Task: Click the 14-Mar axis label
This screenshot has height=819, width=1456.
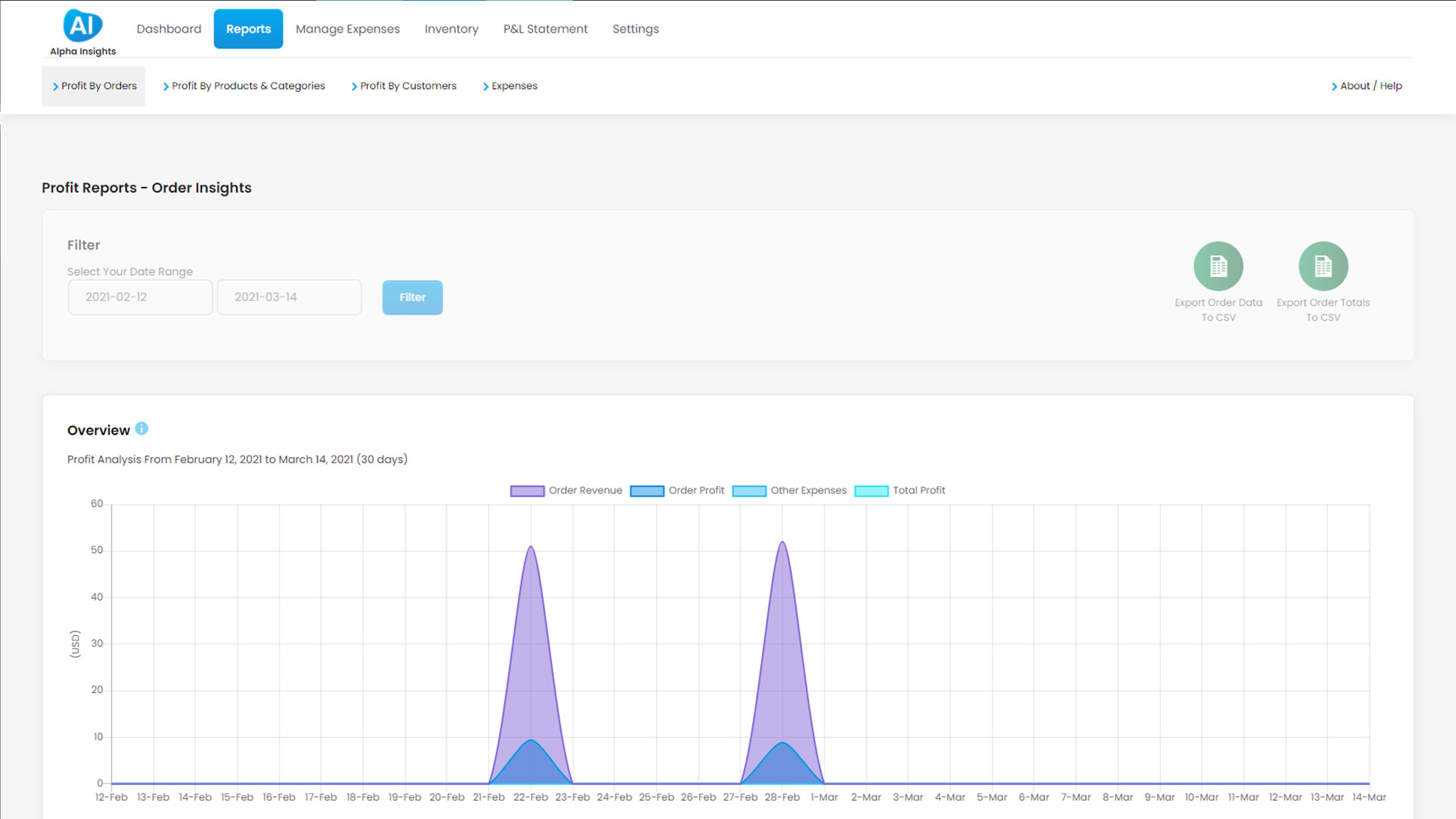Action: point(1369,797)
